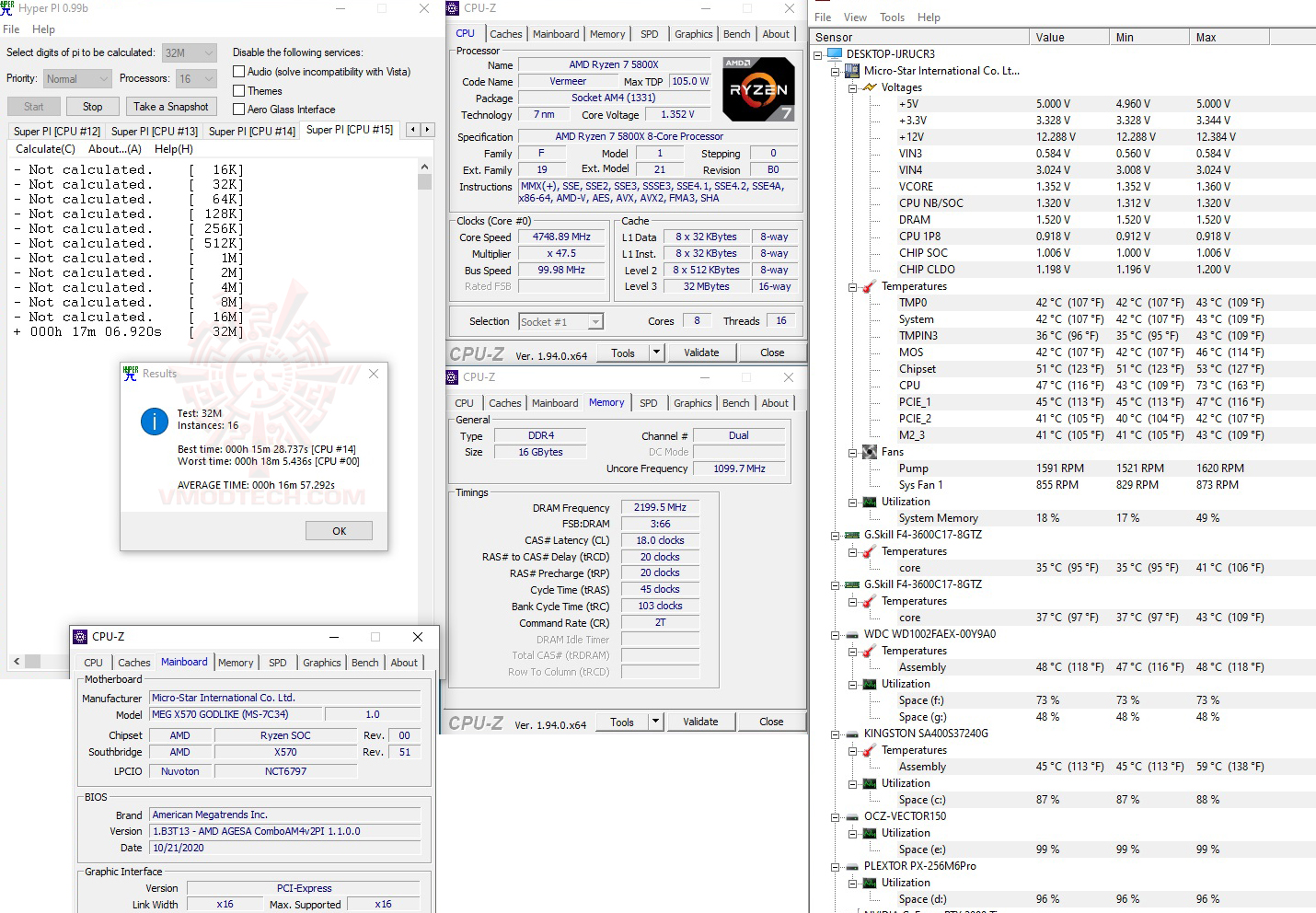The width and height of the screenshot is (1316, 913).
Task: Collapse the KINGSTON SA400S37240G node
Action: (836, 734)
